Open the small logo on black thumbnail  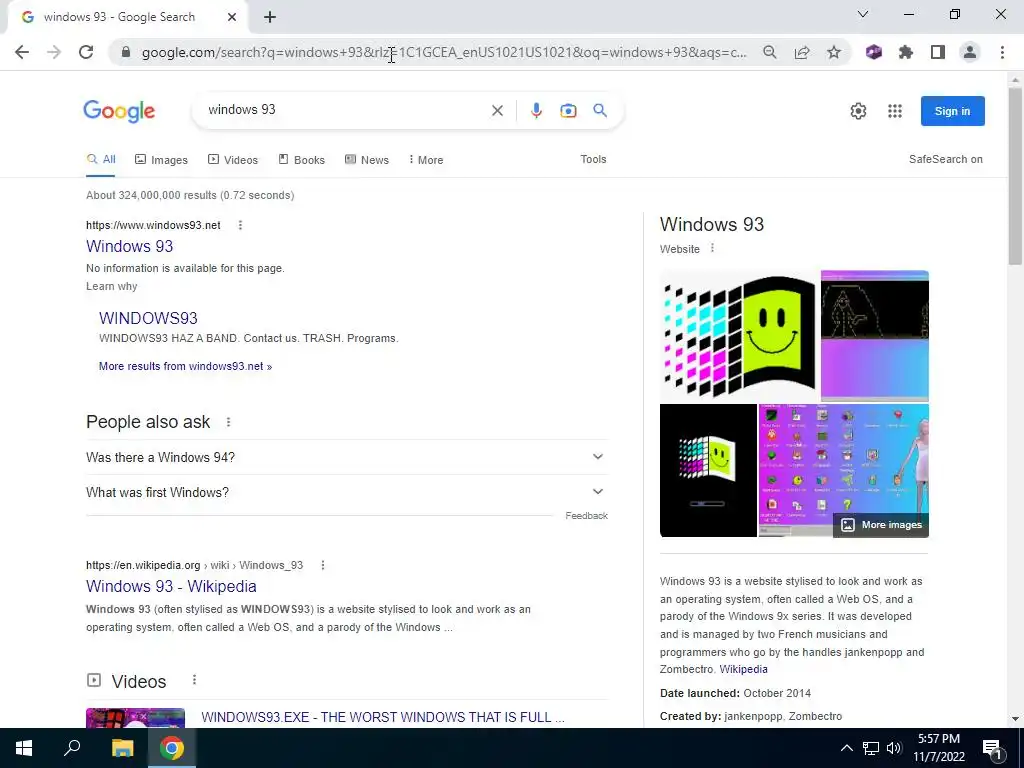pos(708,470)
